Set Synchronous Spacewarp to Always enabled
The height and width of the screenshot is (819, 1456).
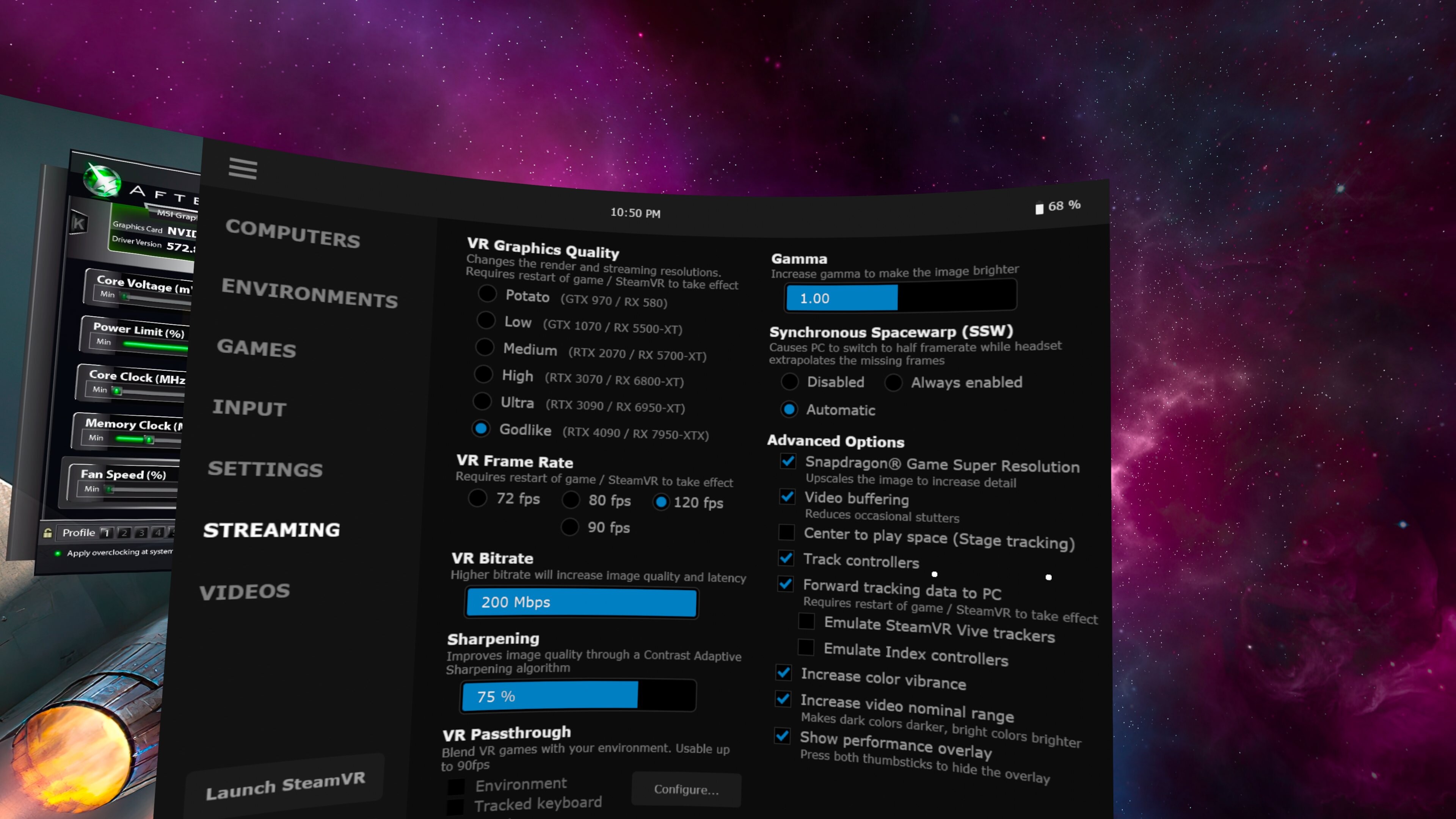893,382
